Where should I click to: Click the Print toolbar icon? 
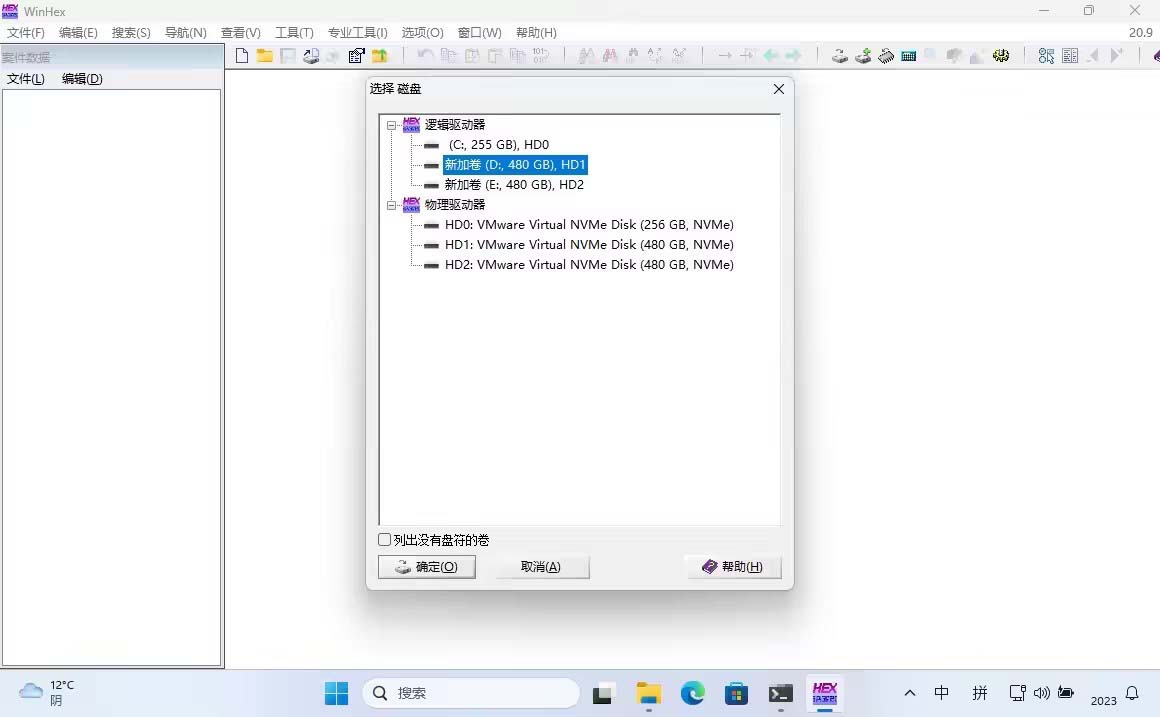click(311, 55)
